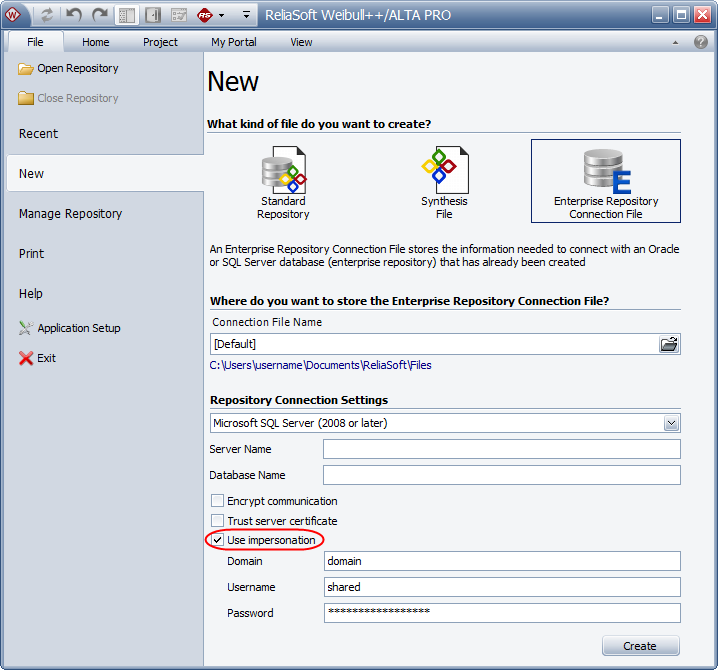
Task: Uncheck the Use impersonation checkbox
Action: (217, 540)
